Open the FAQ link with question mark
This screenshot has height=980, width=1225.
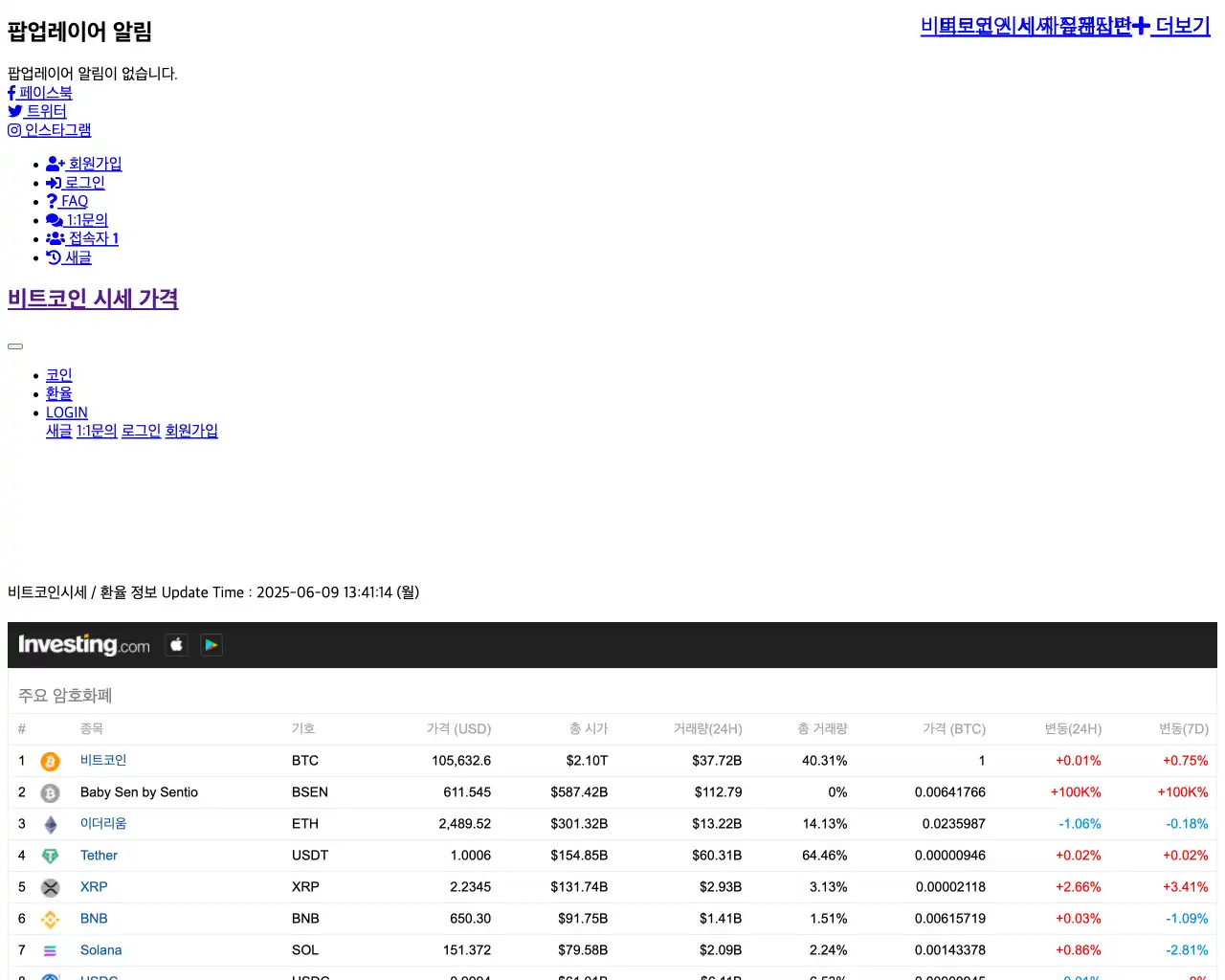tap(67, 201)
